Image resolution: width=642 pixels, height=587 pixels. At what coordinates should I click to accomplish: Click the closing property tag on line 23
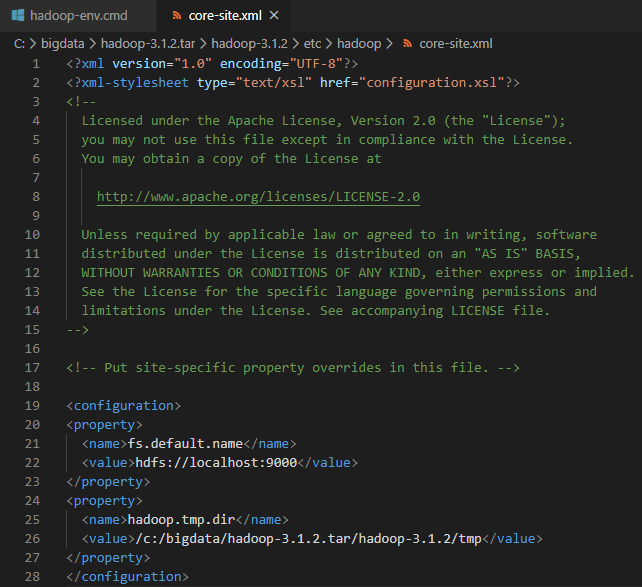[x=108, y=482]
